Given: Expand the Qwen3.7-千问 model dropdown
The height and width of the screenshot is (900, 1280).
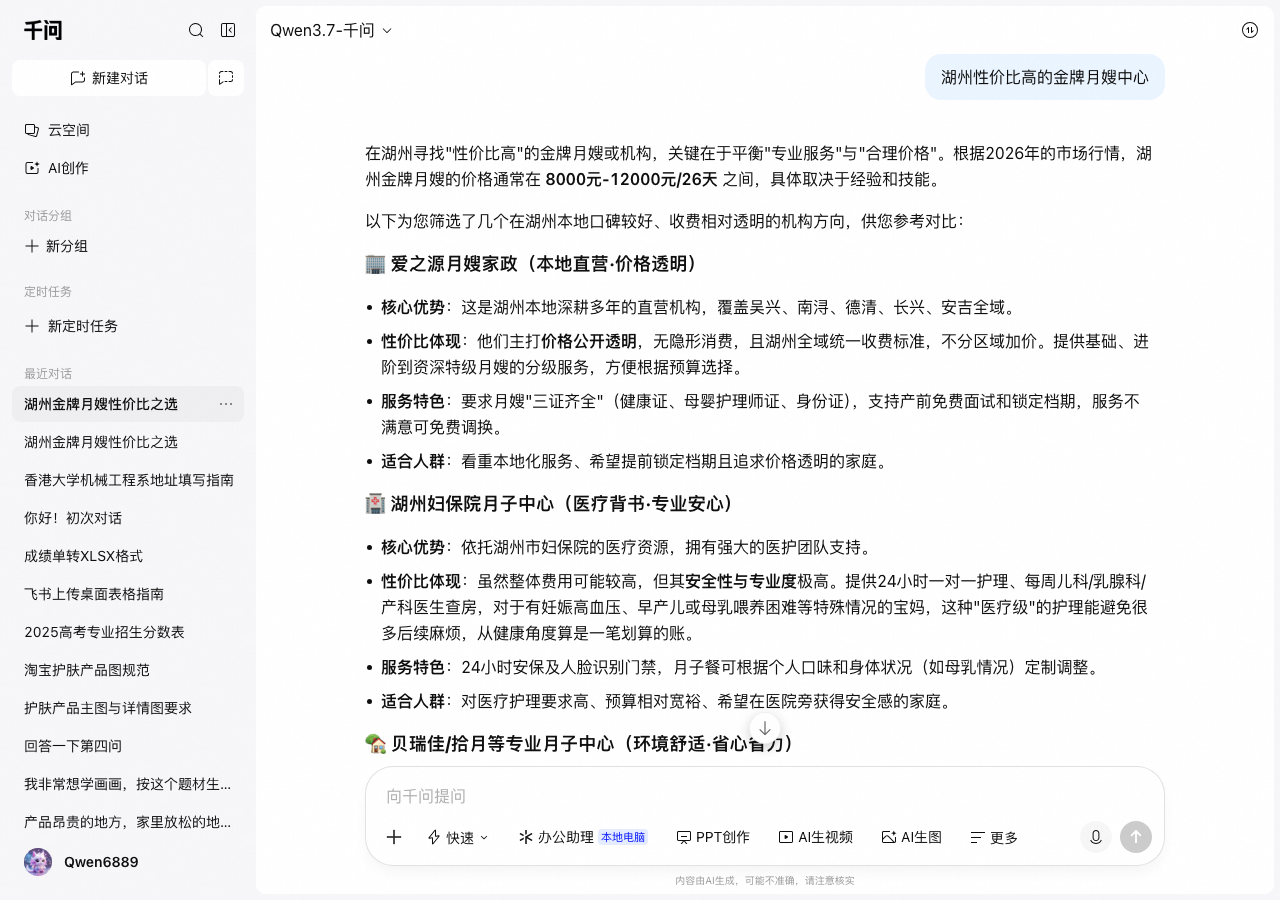Looking at the screenshot, I should 331,30.
